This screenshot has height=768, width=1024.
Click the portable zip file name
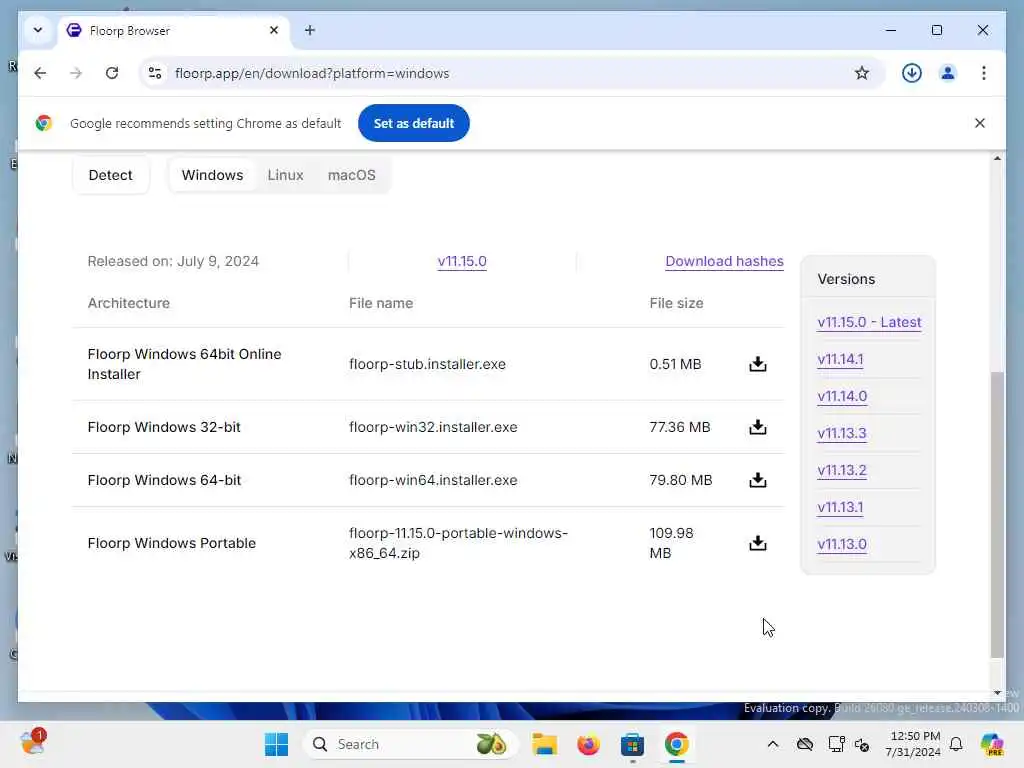click(458, 543)
